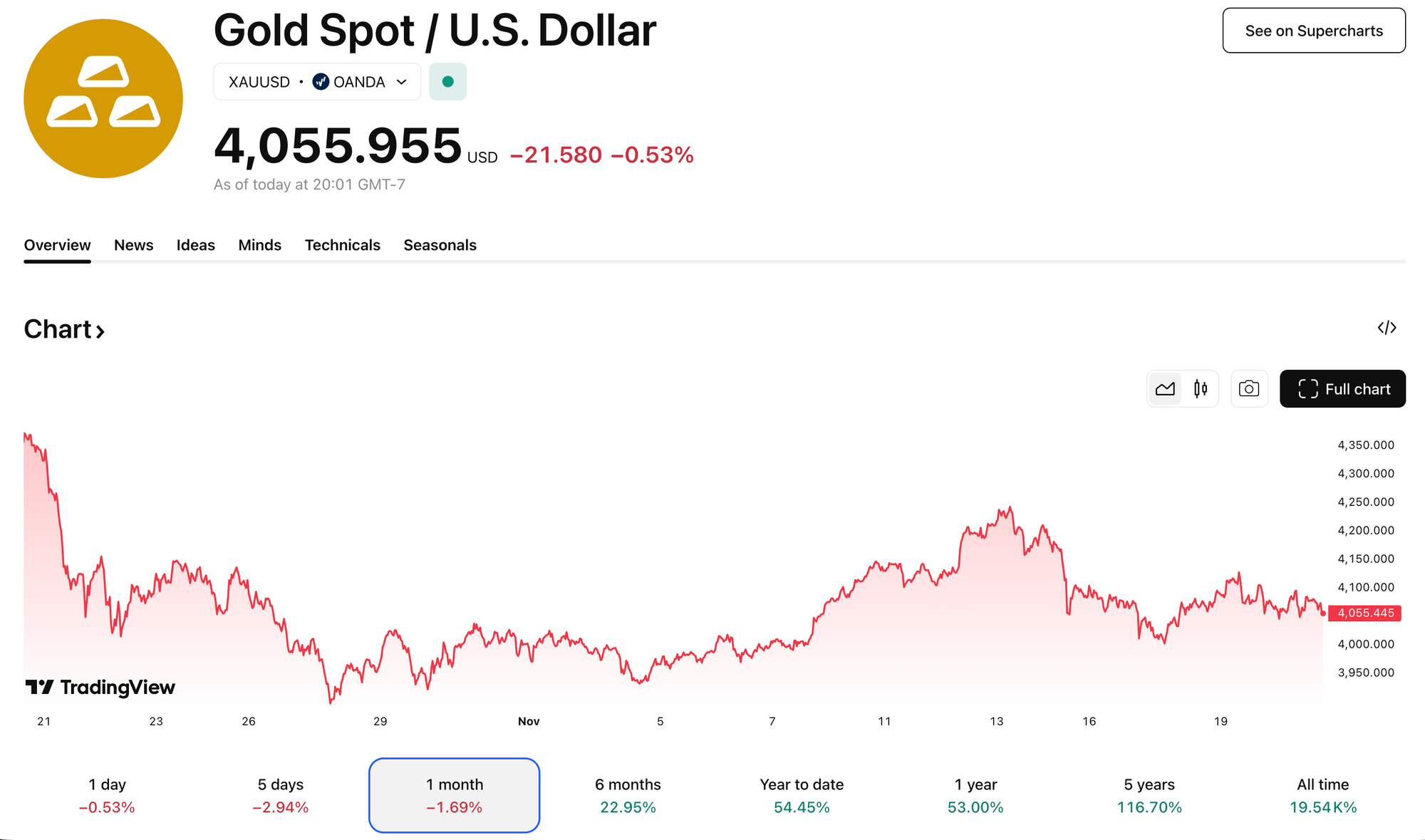Choose the All time range

pos(1322,795)
